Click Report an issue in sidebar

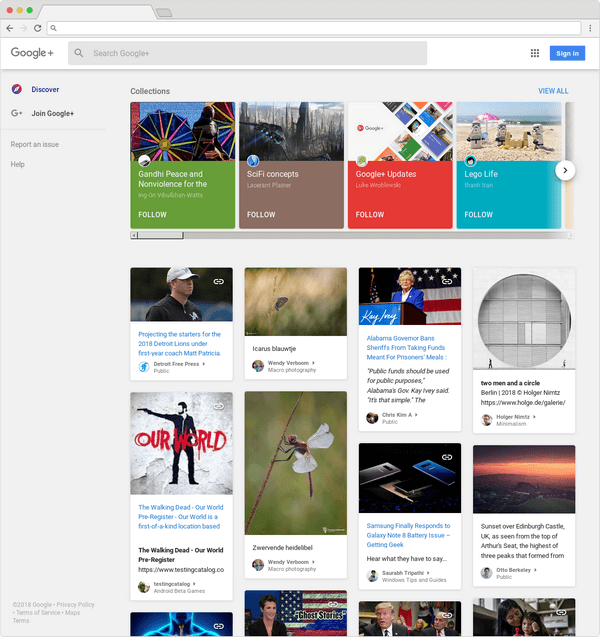[x=35, y=144]
